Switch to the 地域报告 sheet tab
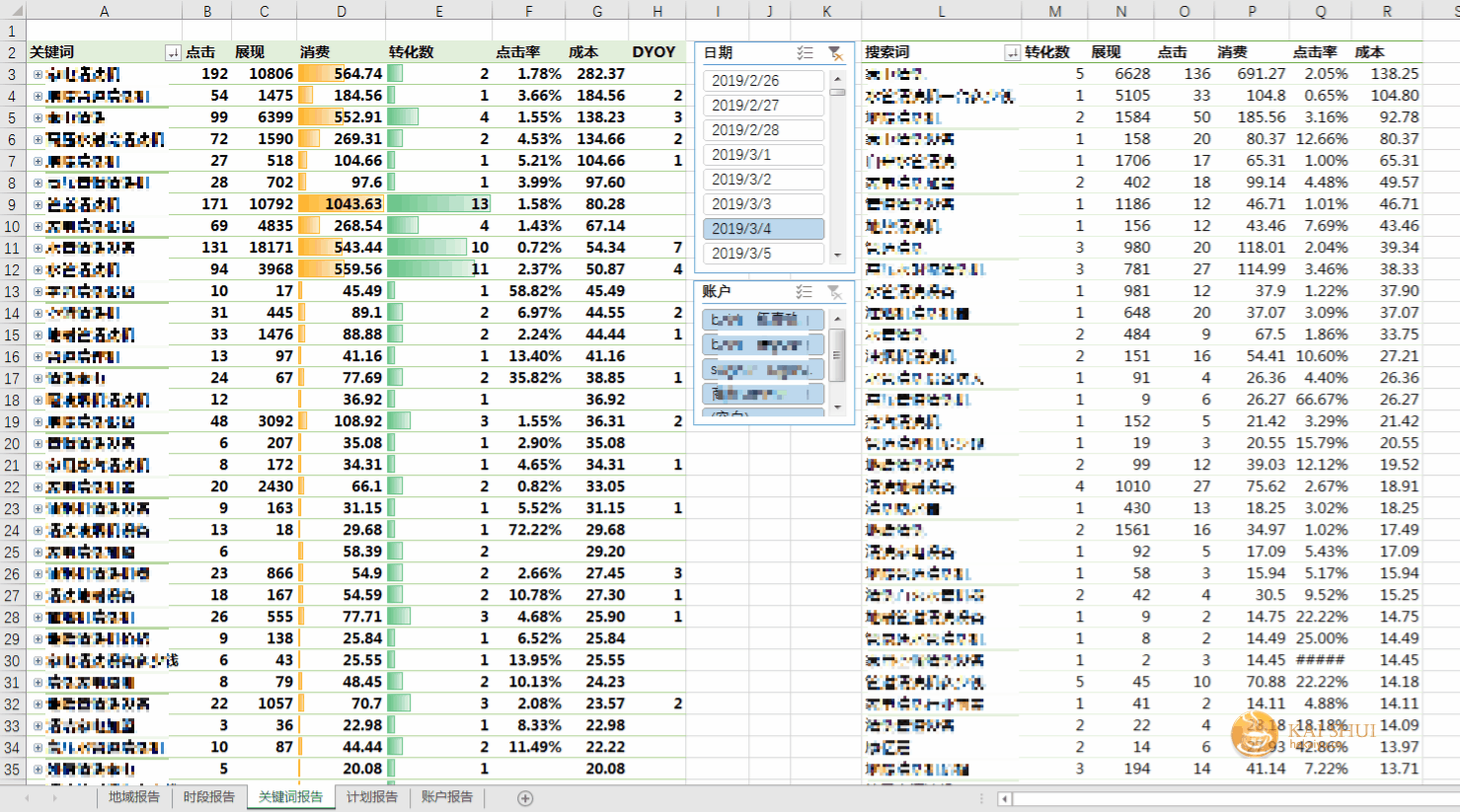 [x=134, y=797]
